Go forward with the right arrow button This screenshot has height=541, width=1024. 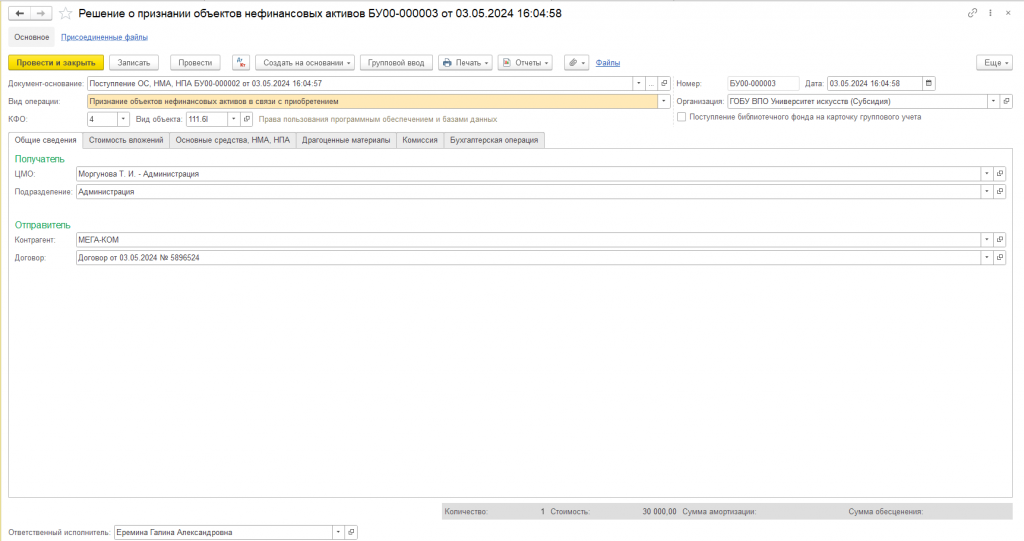[x=40, y=13]
